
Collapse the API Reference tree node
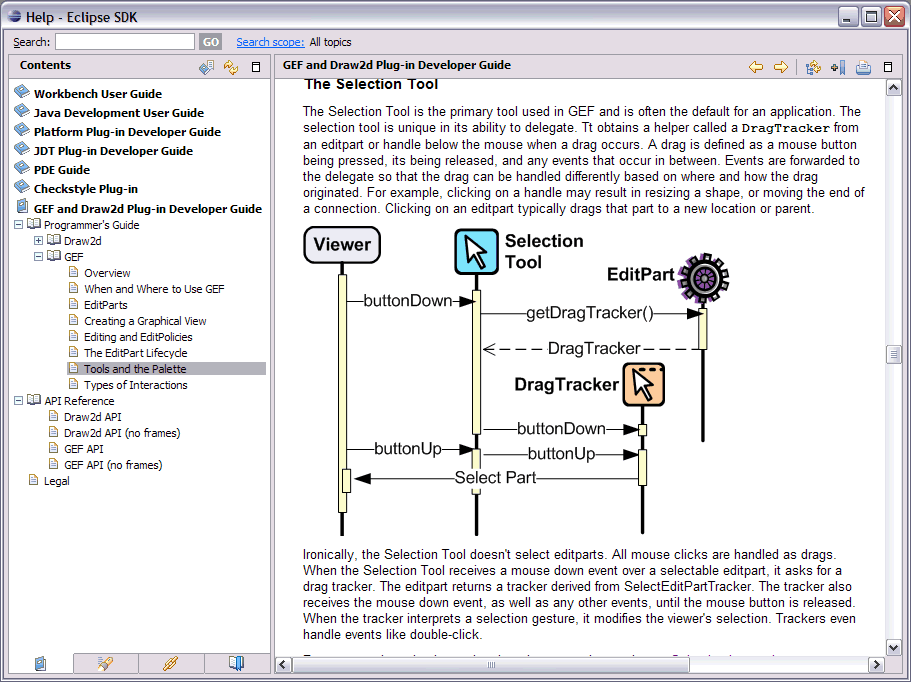pos(19,400)
